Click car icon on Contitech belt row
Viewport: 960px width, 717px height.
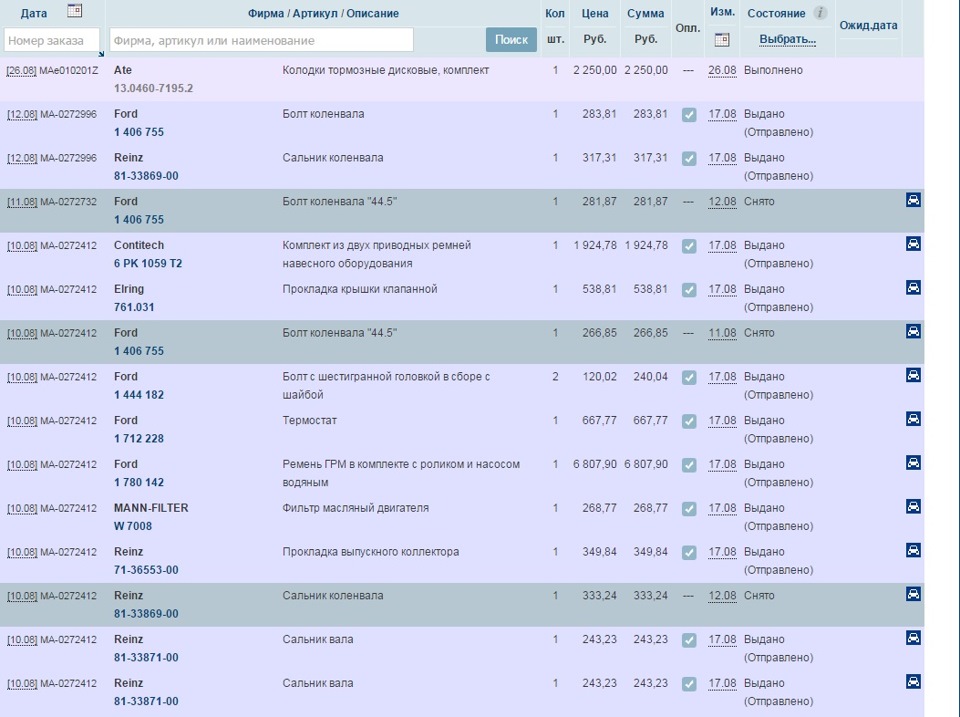(913, 244)
